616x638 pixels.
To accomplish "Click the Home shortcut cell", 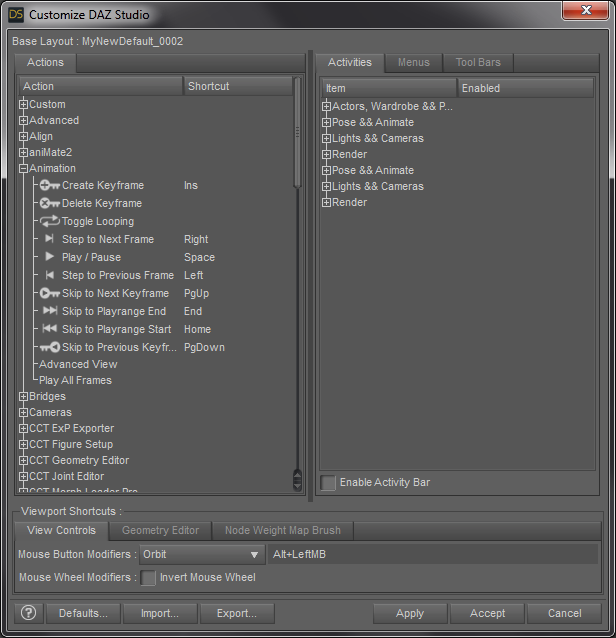I will (x=197, y=329).
